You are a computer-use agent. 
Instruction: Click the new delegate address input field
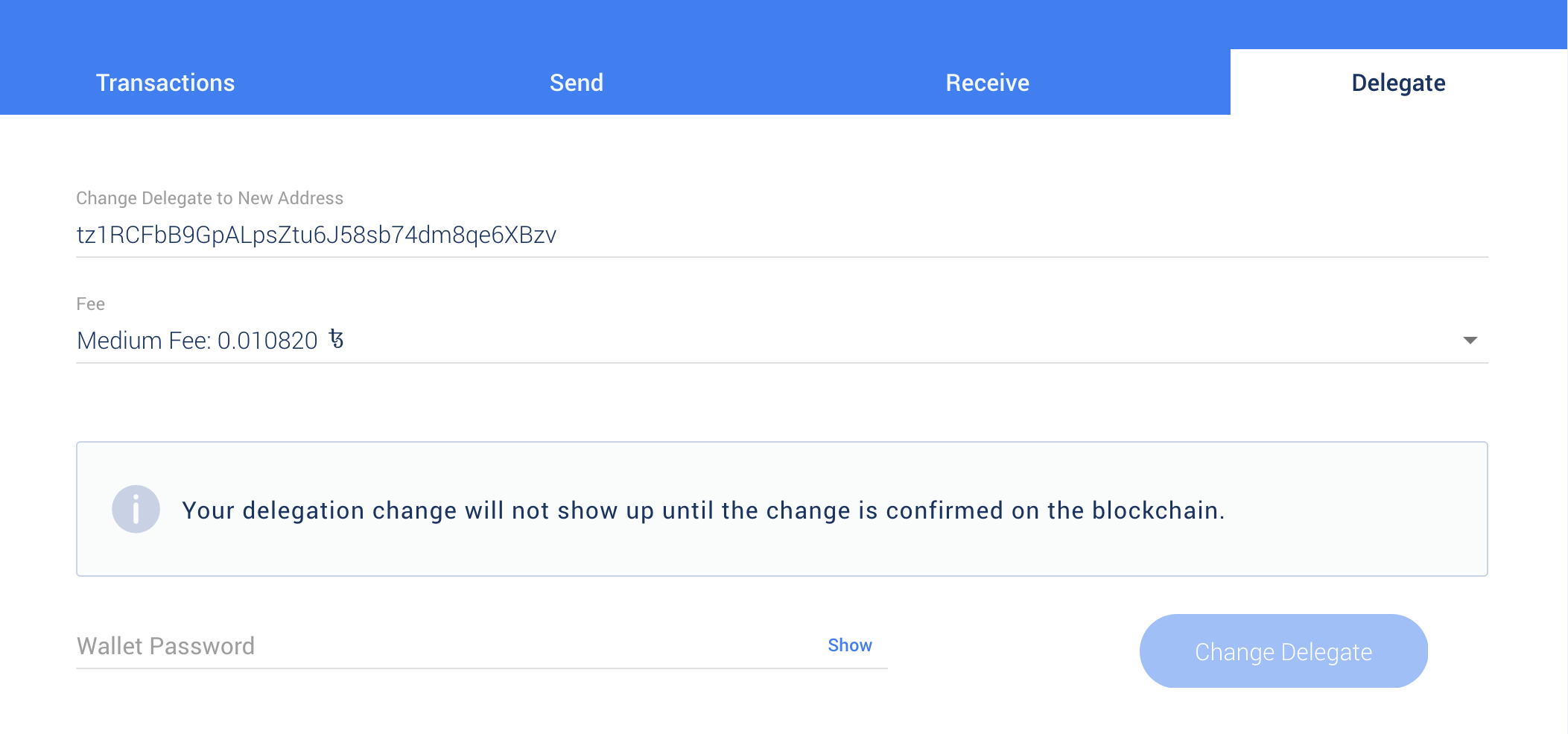click(x=782, y=235)
